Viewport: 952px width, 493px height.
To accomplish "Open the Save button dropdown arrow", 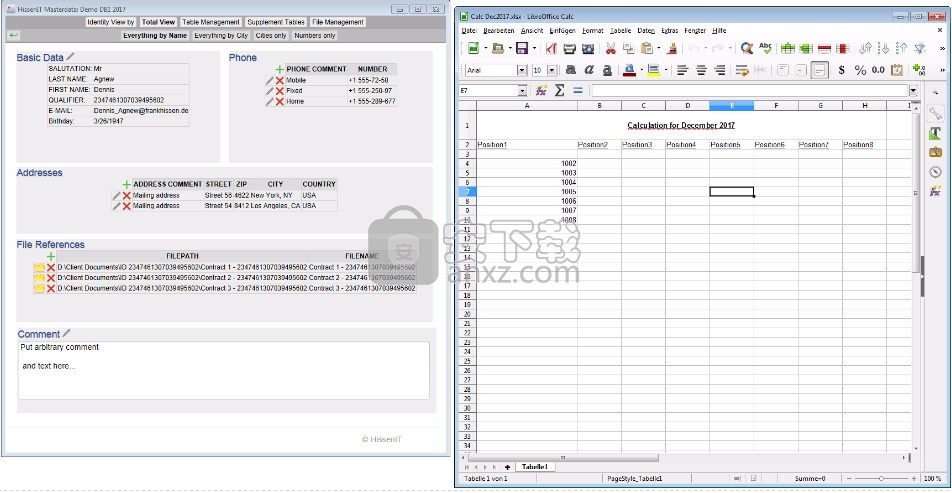I will point(534,49).
